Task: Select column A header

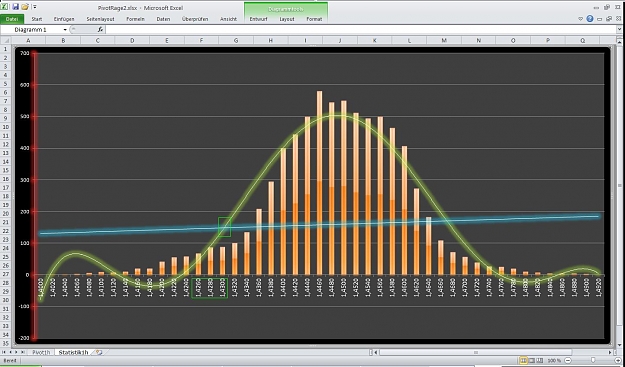Action: [x=28, y=40]
